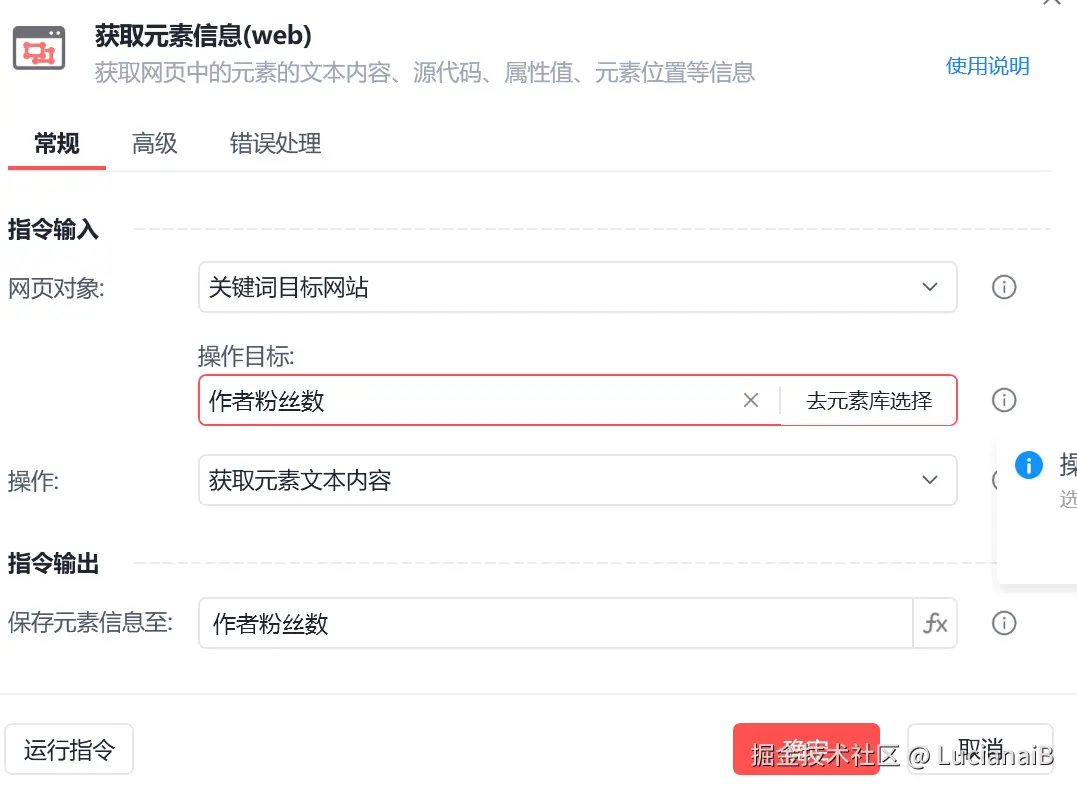The width and height of the screenshot is (1077, 792).
Task: Click the 取消 button
Action: (980, 749)
